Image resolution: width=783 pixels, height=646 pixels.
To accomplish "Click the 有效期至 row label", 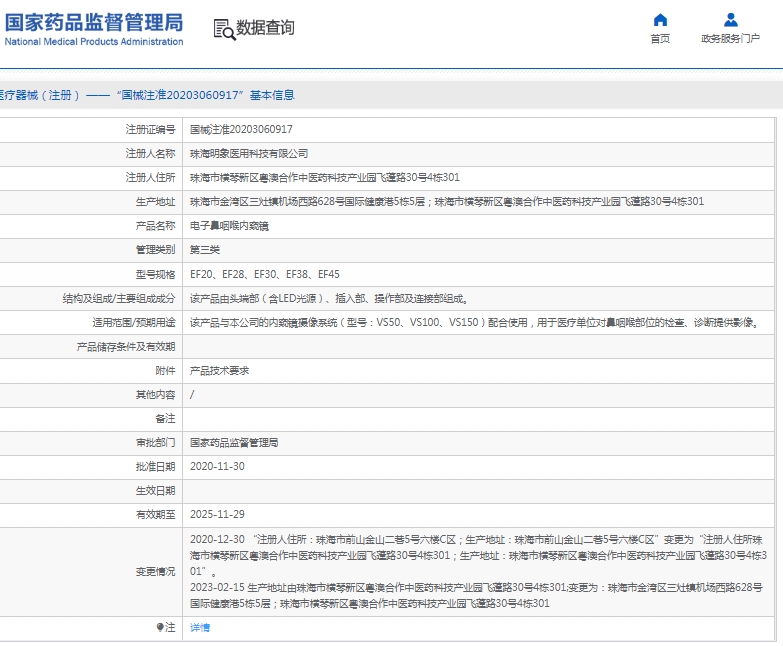I will point(155,515).
